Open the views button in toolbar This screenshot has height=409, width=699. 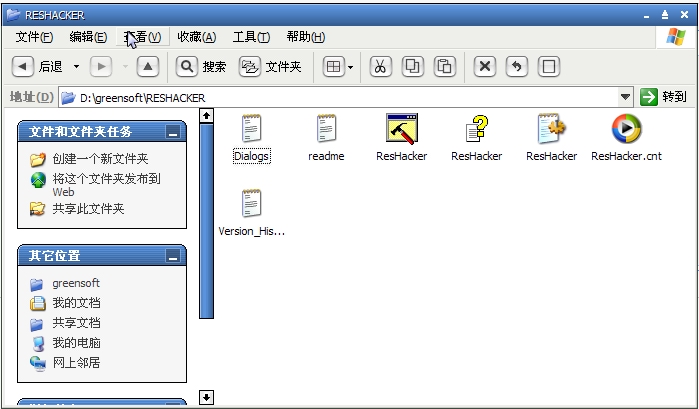(x=333, y=67)
